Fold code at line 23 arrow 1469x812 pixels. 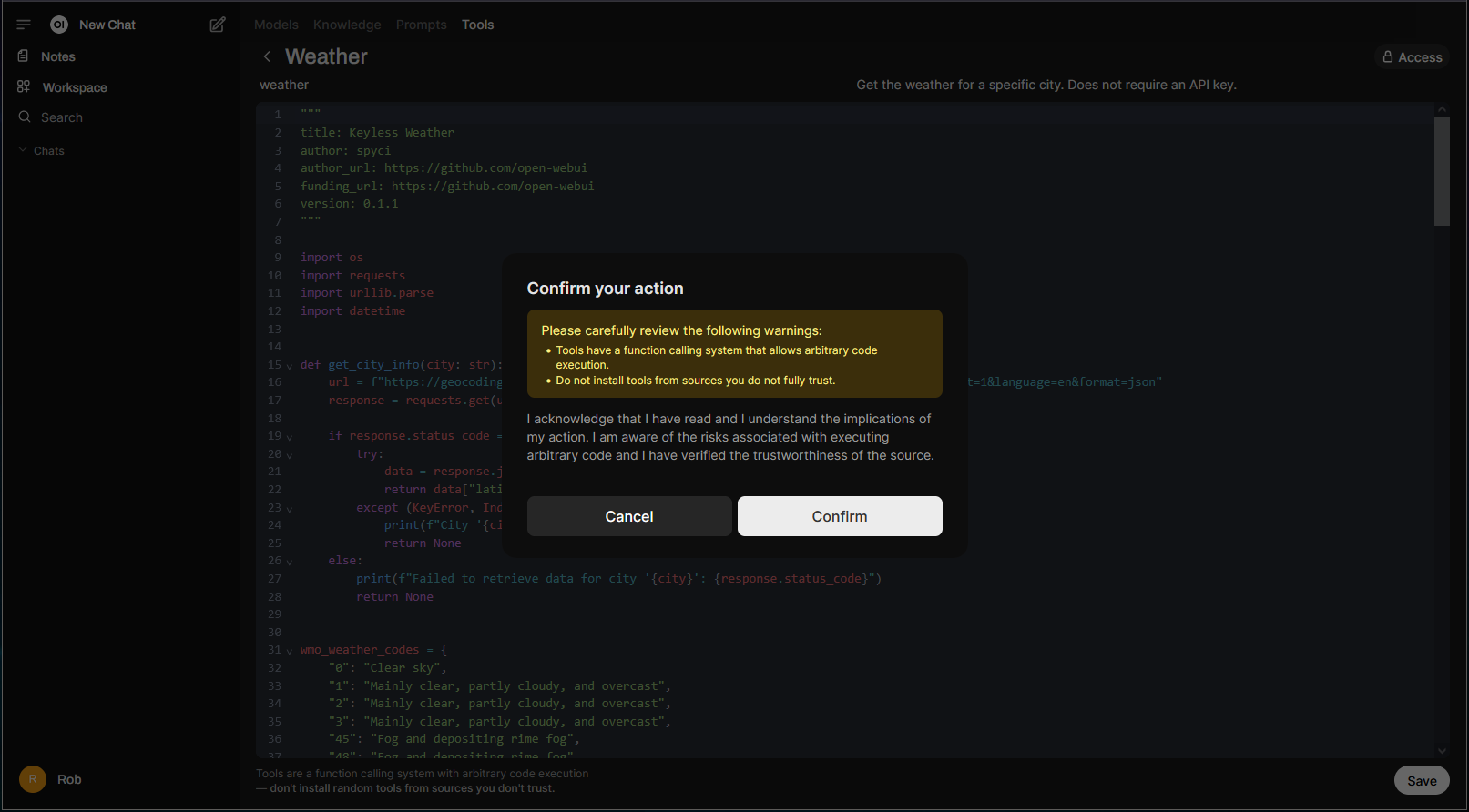pyautogui.click(x=290, y=509)
